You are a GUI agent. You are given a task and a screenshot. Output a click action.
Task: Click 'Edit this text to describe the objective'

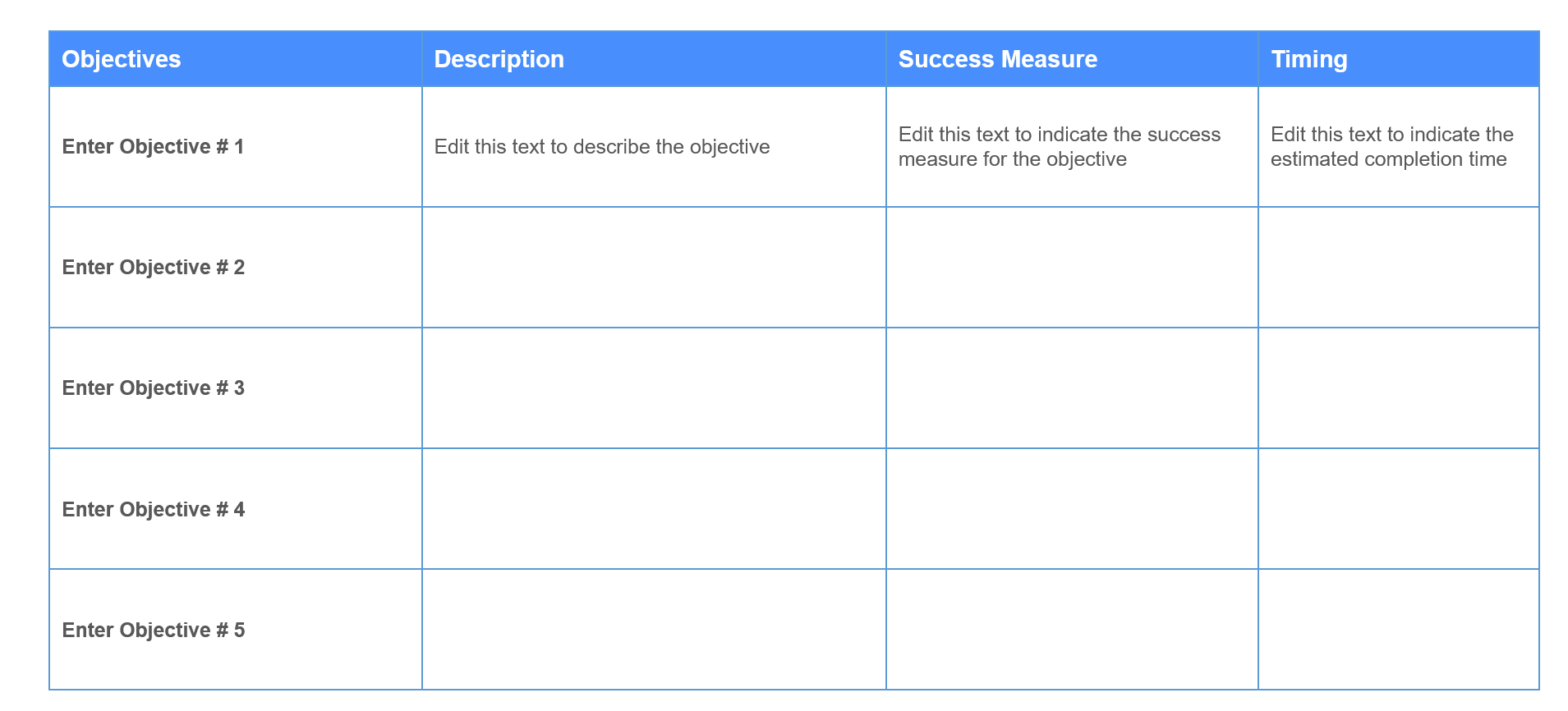coord(601,147)
